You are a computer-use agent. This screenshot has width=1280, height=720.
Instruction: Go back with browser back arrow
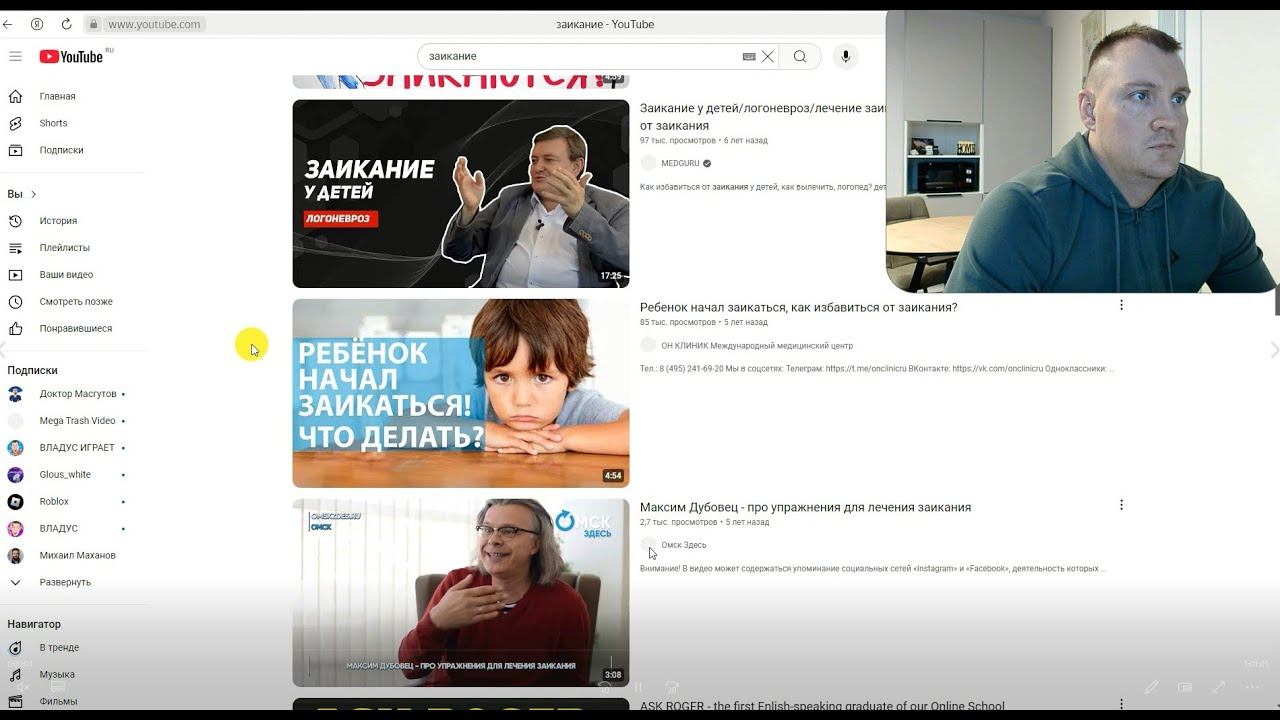[x=8, y=24]
